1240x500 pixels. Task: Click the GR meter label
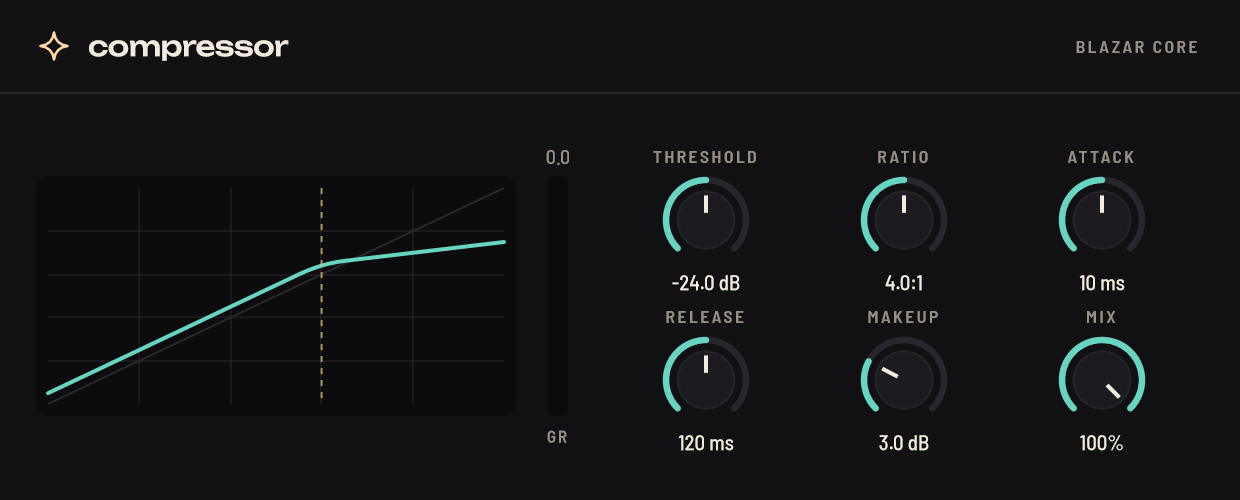pos(558,437)
